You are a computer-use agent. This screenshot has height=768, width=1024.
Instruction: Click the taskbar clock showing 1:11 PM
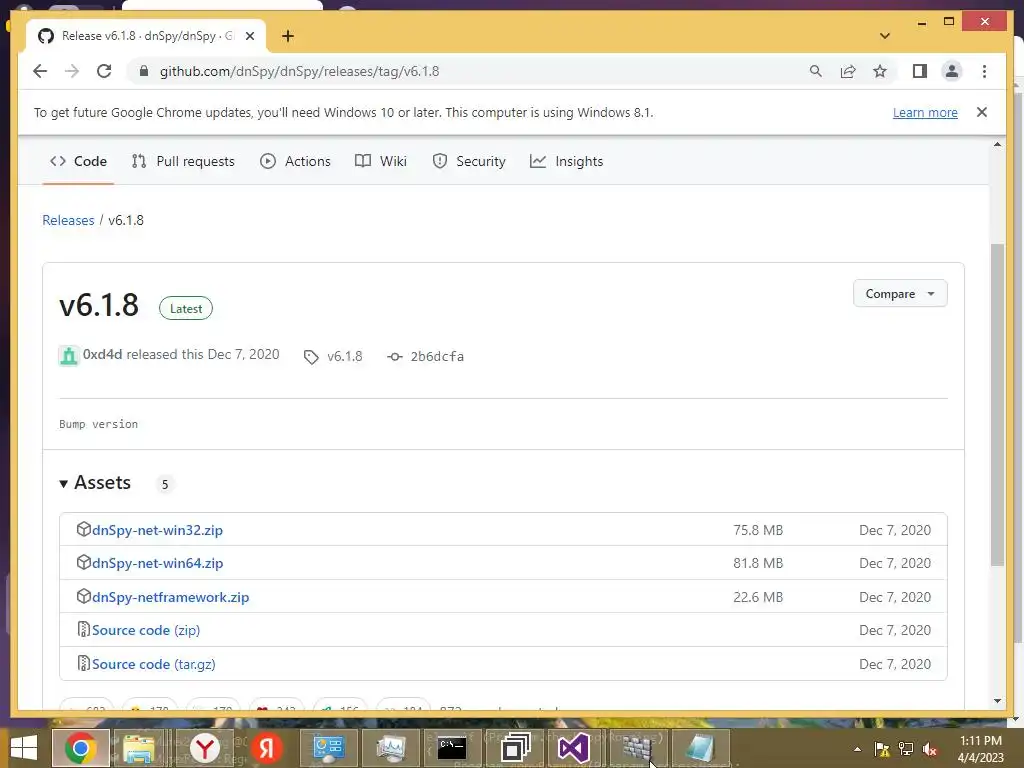(x=980, y=749)
